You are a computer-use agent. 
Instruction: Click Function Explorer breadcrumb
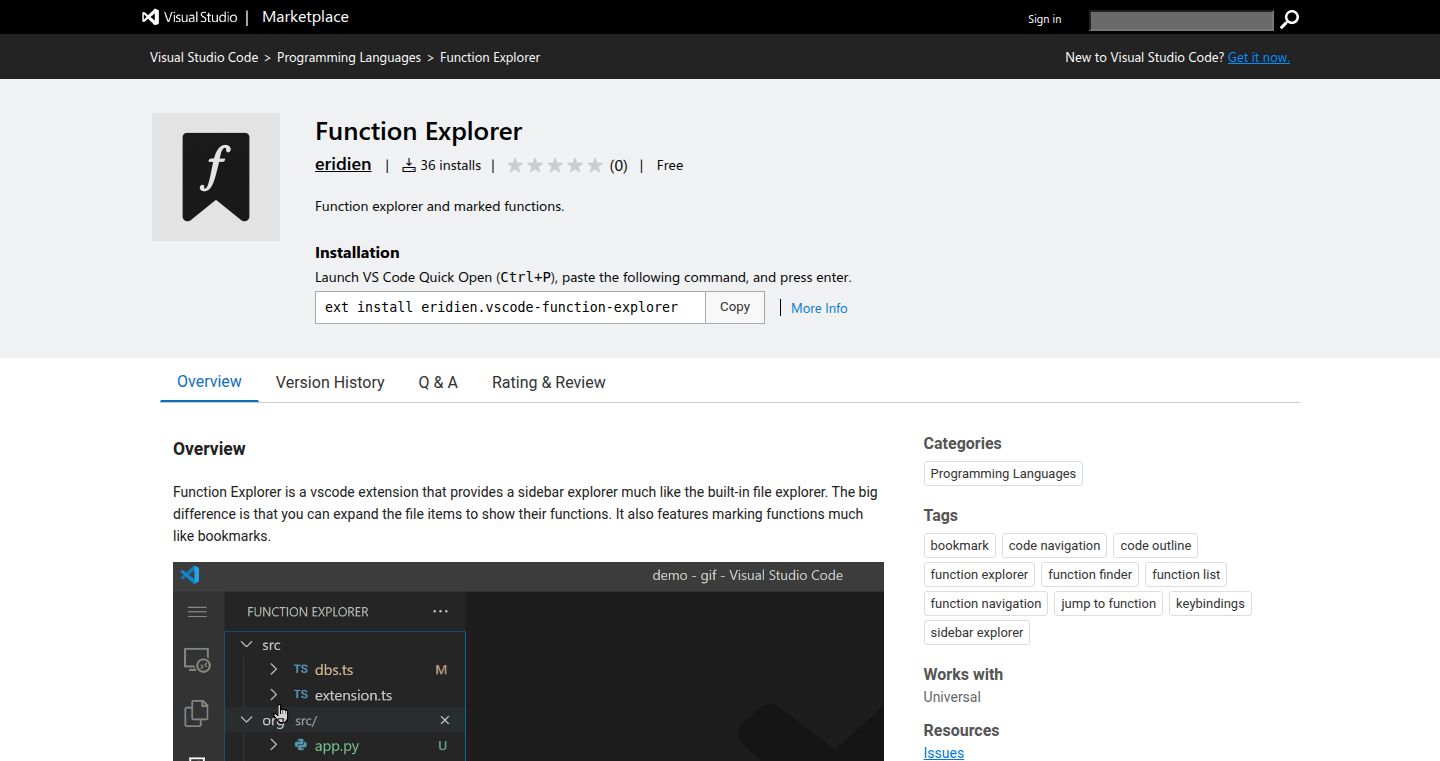click(x=490, y=57)
